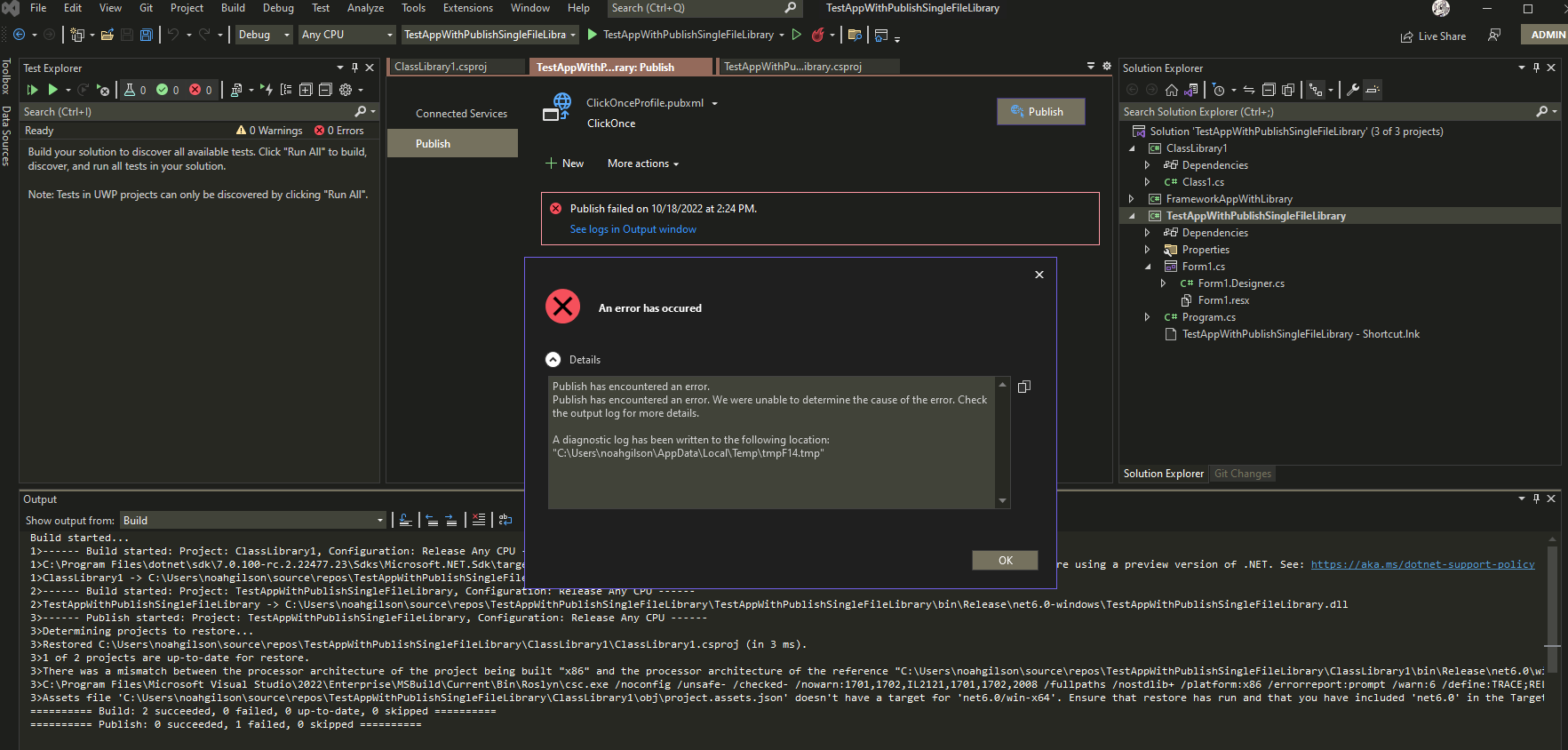Click Sync with Active Document icon
The image size is (1568, 750).
pyautogui.click(x=1248, y=90)
